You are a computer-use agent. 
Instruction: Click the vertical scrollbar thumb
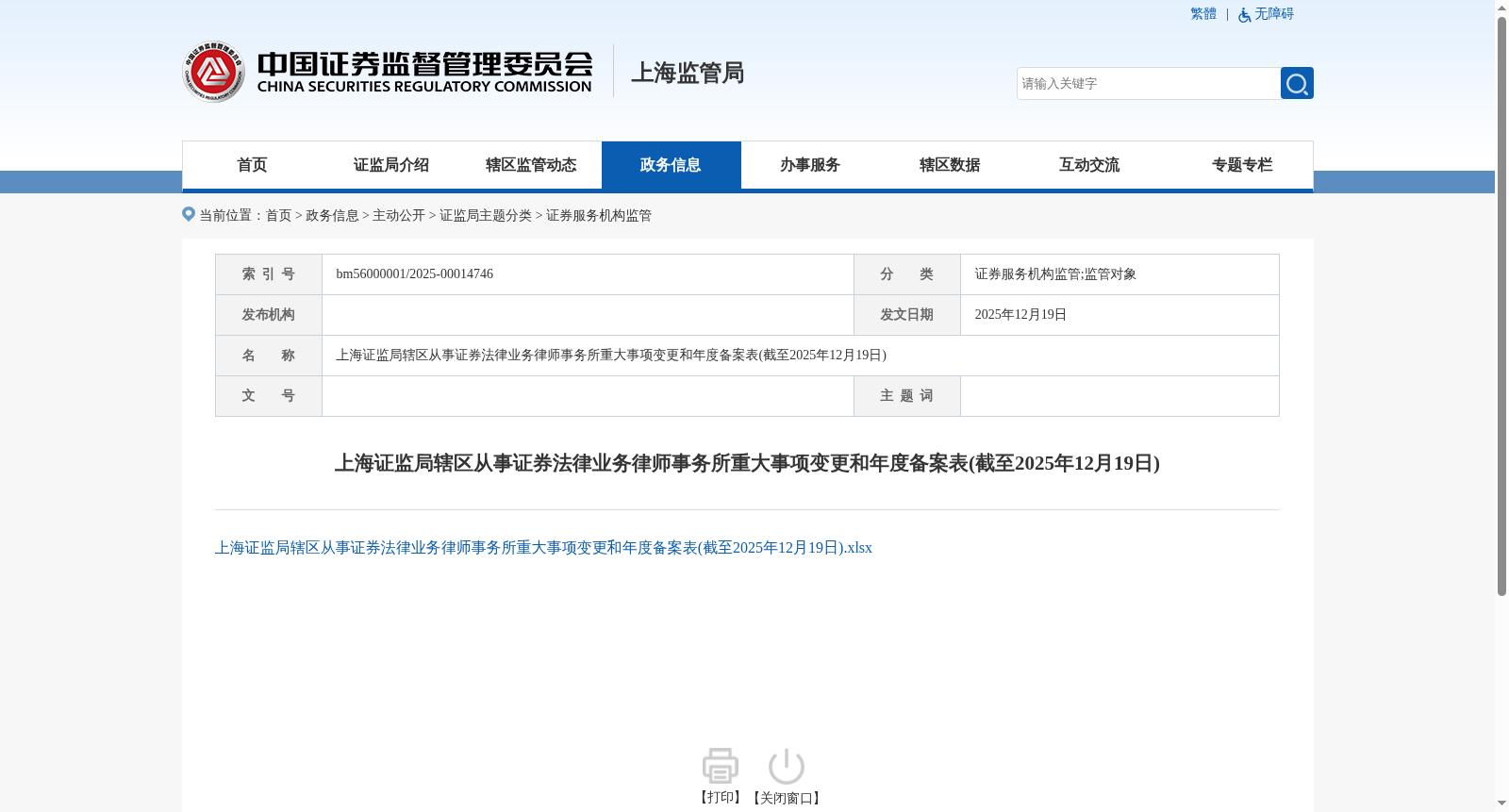(x=1501, y=307)
